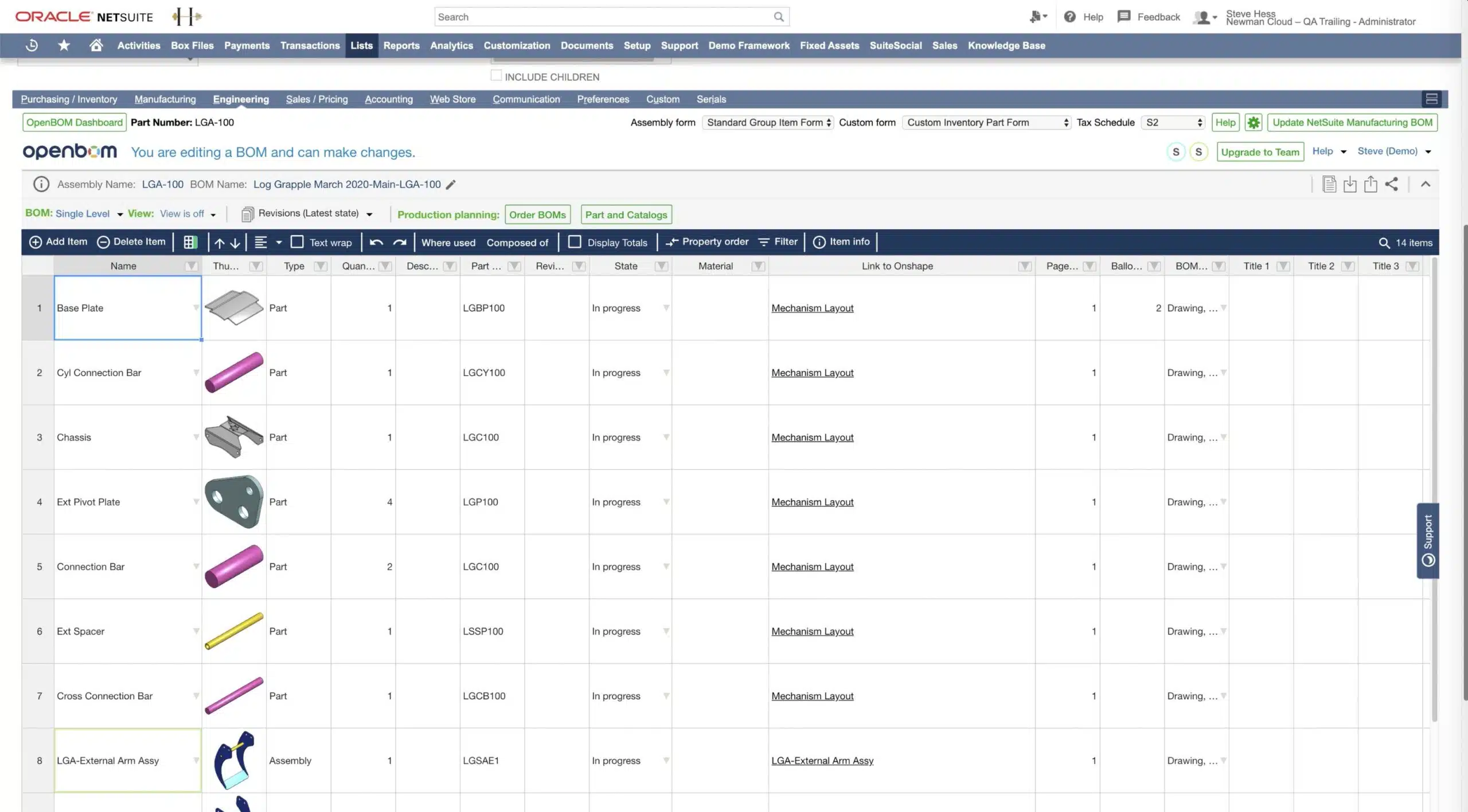
Task: Open the Custom form dropdown
Action: click(x=986, y=123)
